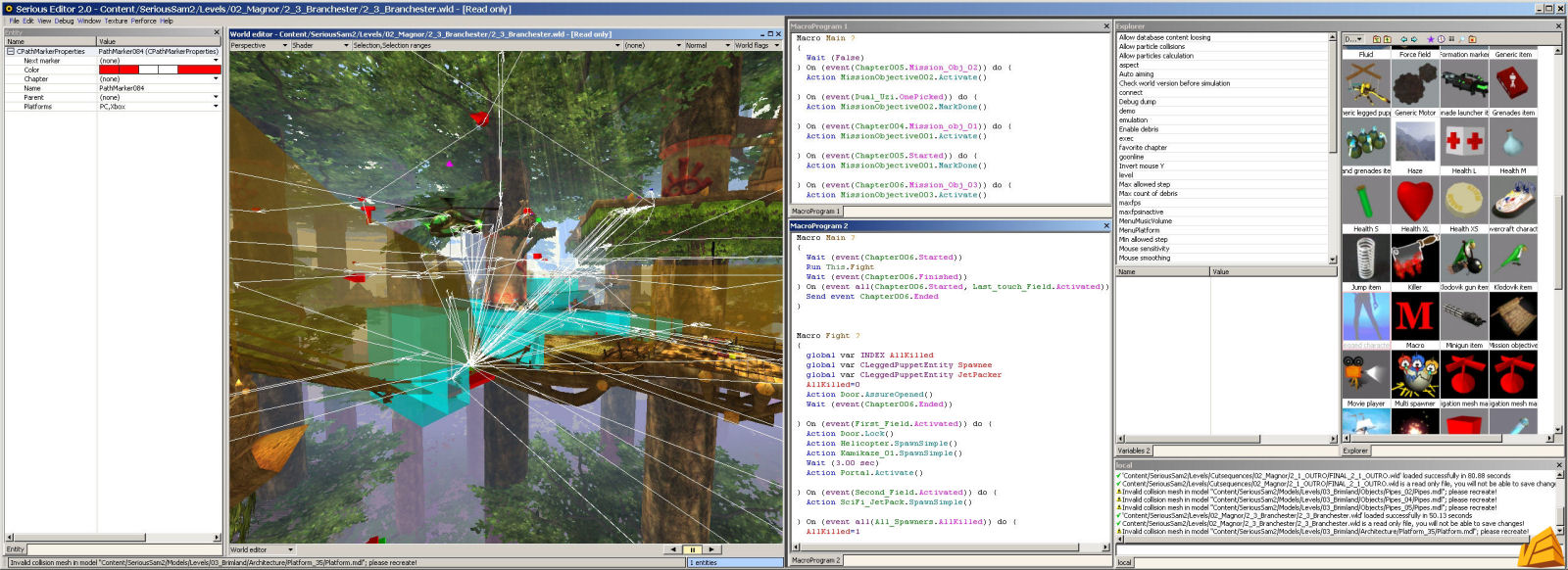Click the PathMarker084 Name value field

159,88
